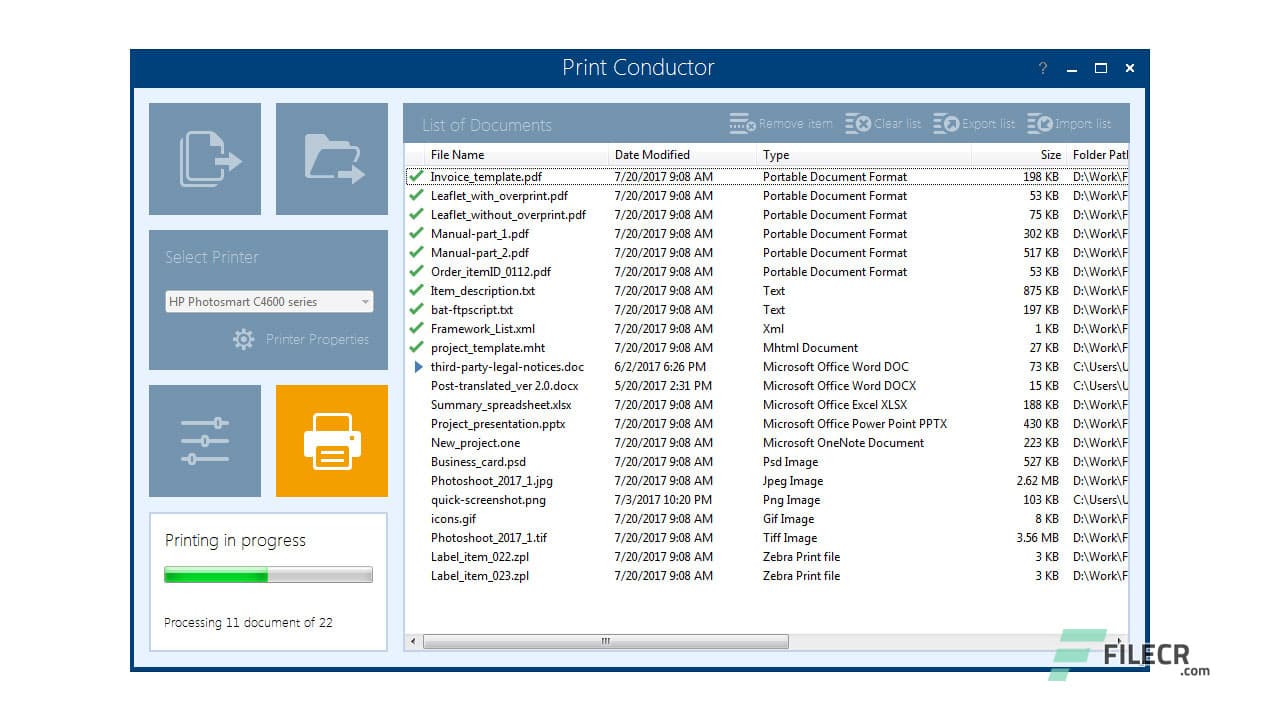Click the Printer Properties gear icon
This screenshot has width=1280, height=720.
pos(243,340)
